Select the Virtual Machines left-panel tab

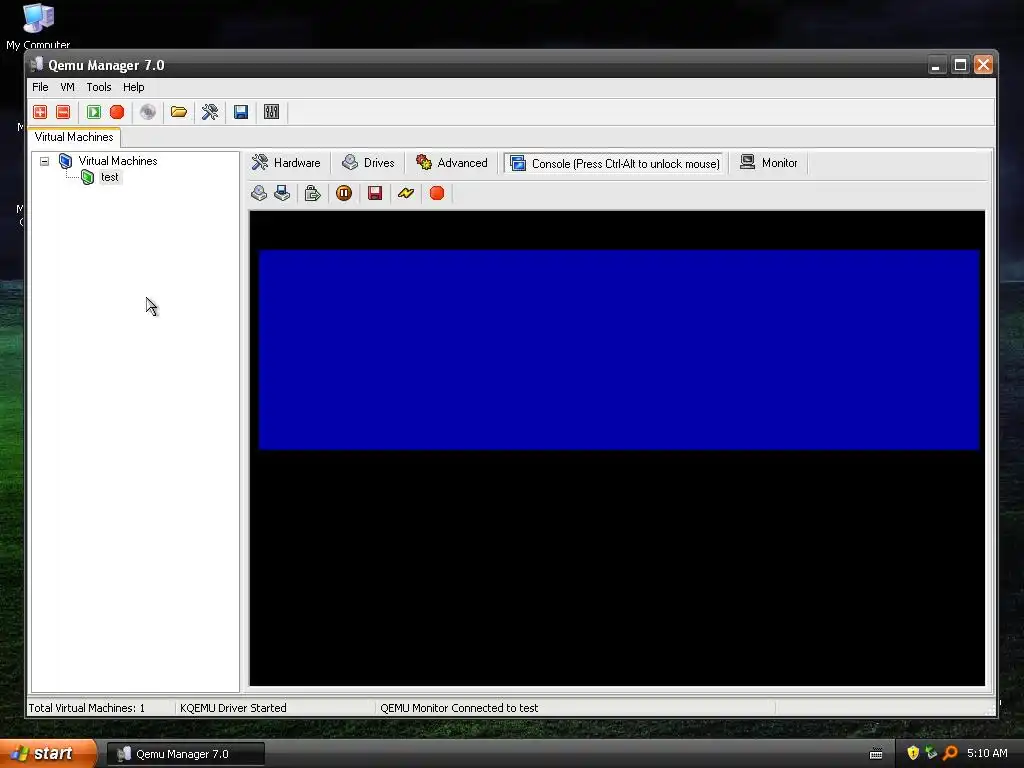click(74, 137)
